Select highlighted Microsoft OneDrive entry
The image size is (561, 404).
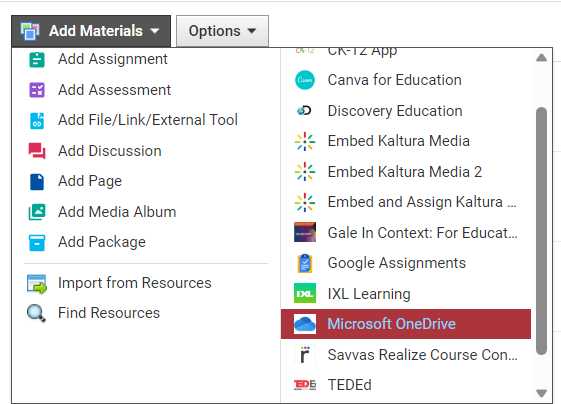[x=406, y=324]
